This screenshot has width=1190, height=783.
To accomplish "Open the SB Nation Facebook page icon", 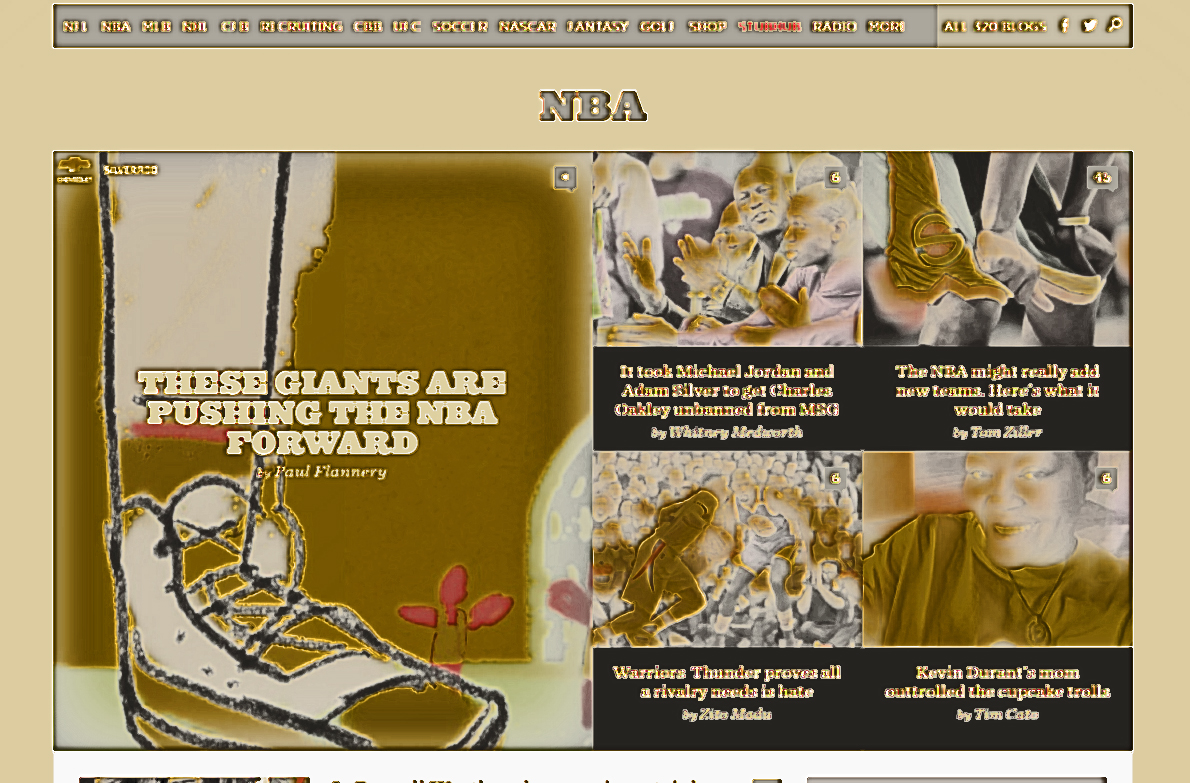I will [1064, 26].
